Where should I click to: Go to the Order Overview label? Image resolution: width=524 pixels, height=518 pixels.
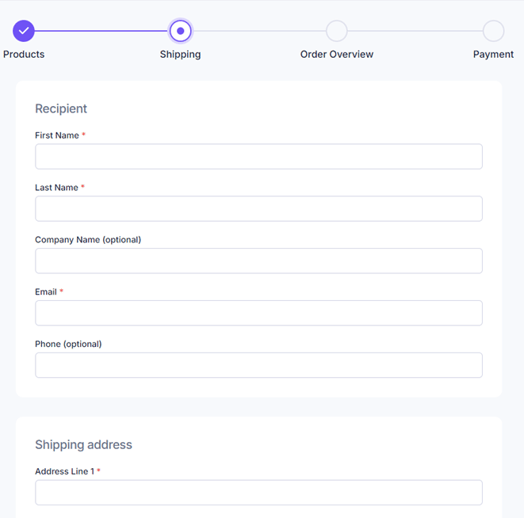(x=337, y=54)
